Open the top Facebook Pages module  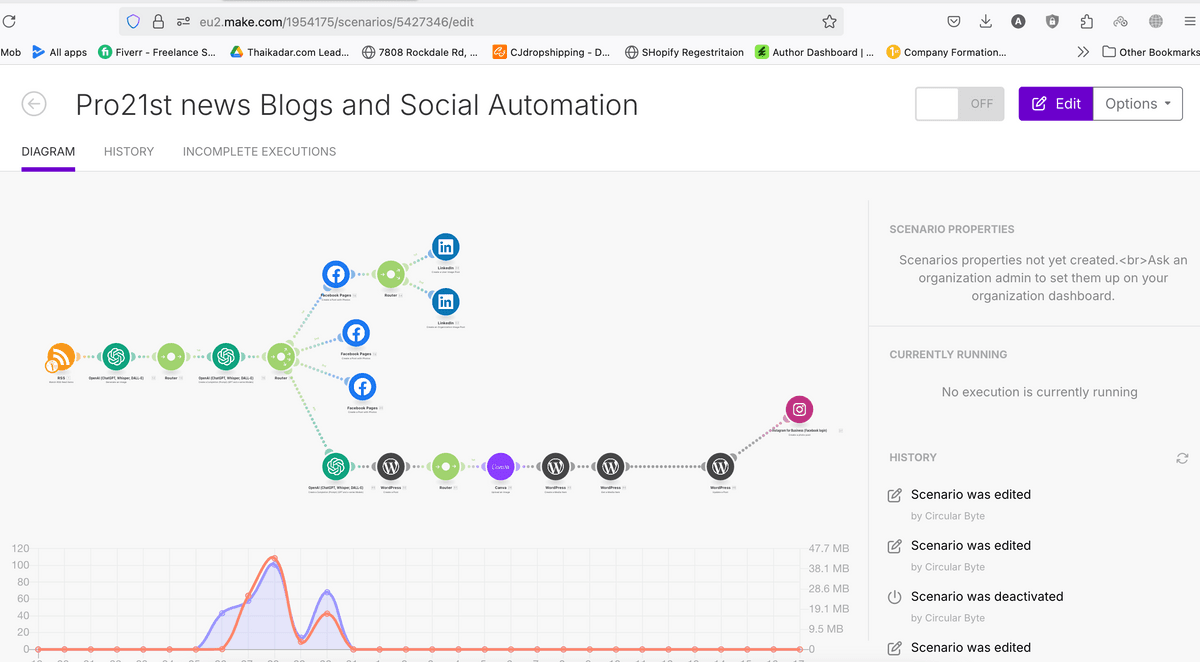click(x=336, y=274)
